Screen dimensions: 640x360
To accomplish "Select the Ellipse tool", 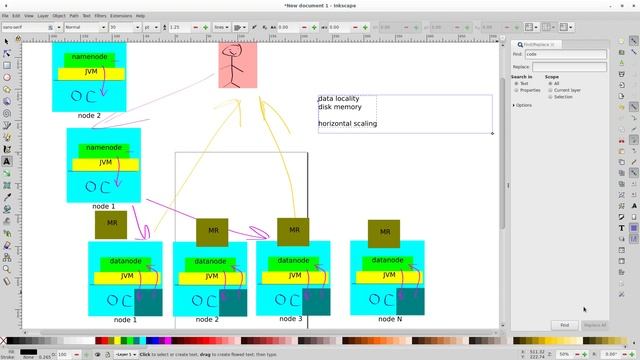I will click(x=7, y=78).
